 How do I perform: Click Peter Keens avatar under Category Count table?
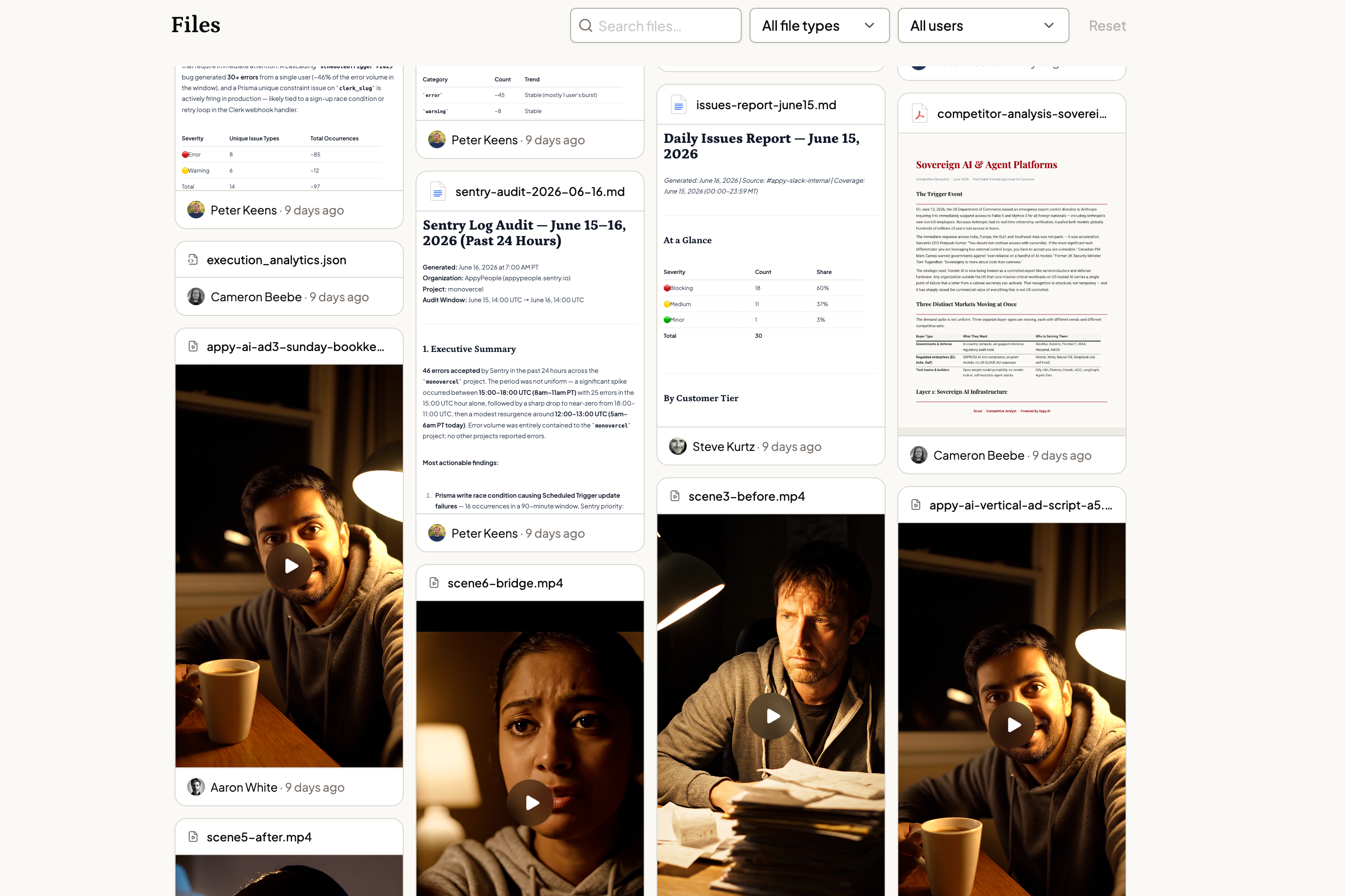[x=437, y=139]
